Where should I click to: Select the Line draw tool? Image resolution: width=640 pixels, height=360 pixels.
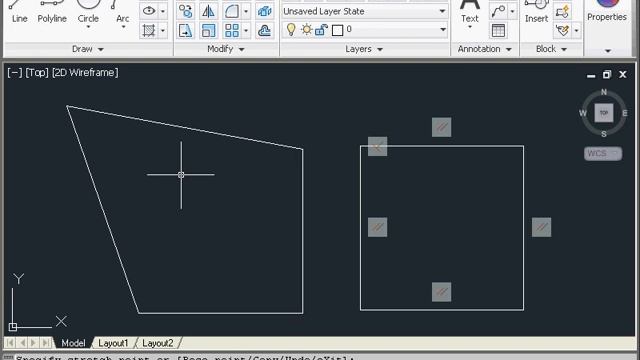[19, 12]
